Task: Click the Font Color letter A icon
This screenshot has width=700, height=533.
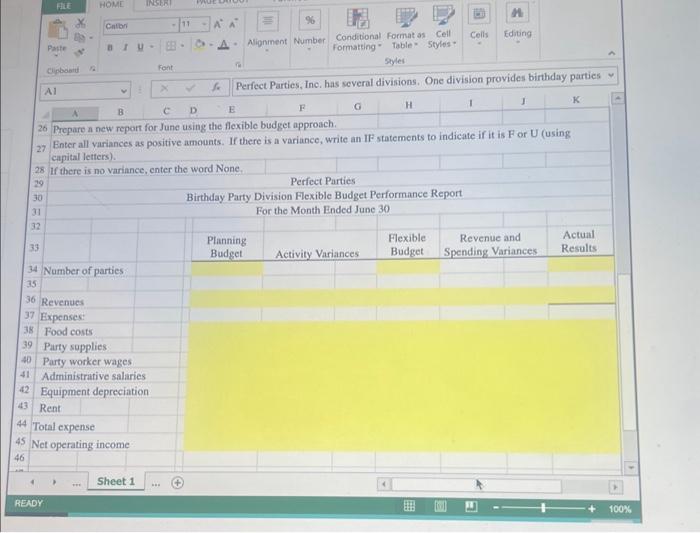Action: (224, 44)
